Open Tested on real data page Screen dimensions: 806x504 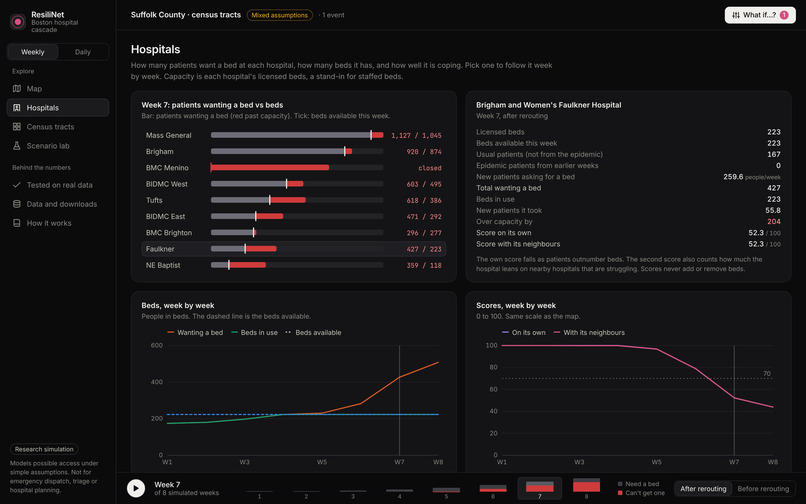58,185
